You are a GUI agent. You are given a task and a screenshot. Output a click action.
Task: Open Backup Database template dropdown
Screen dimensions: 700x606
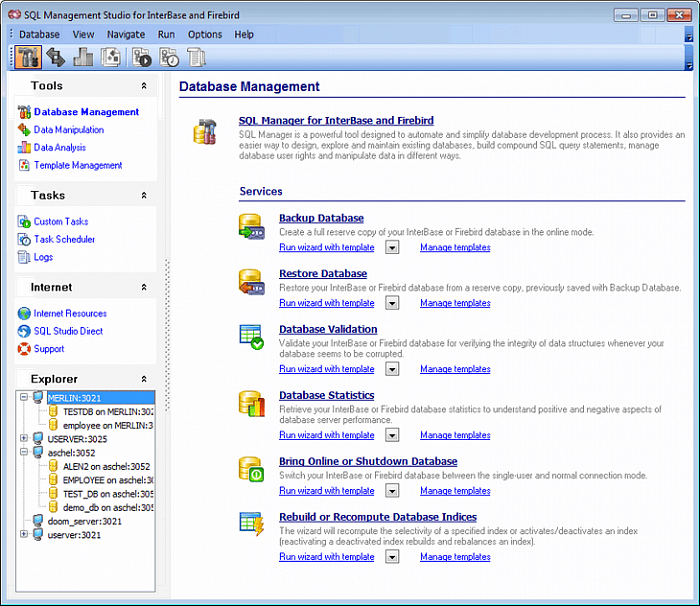tap(392, 247)
